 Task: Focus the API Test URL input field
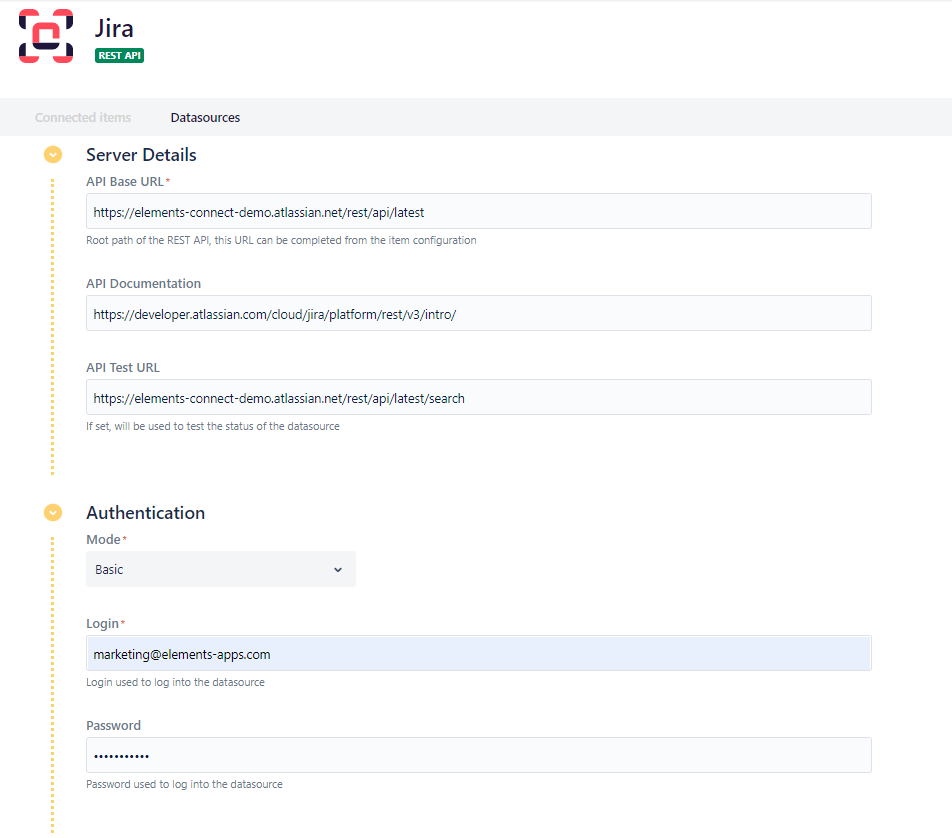[478, 397]
